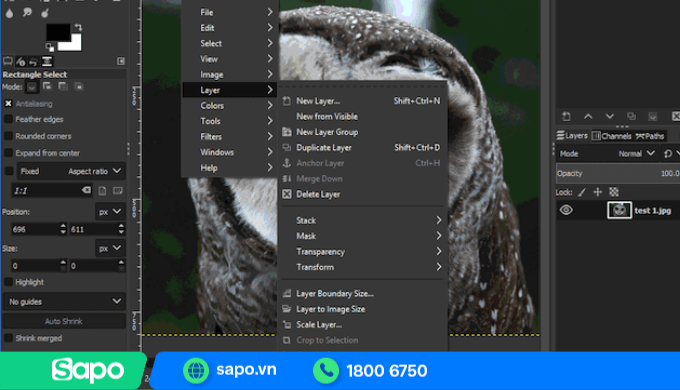Set mode to Add to selection

[47, 86]
